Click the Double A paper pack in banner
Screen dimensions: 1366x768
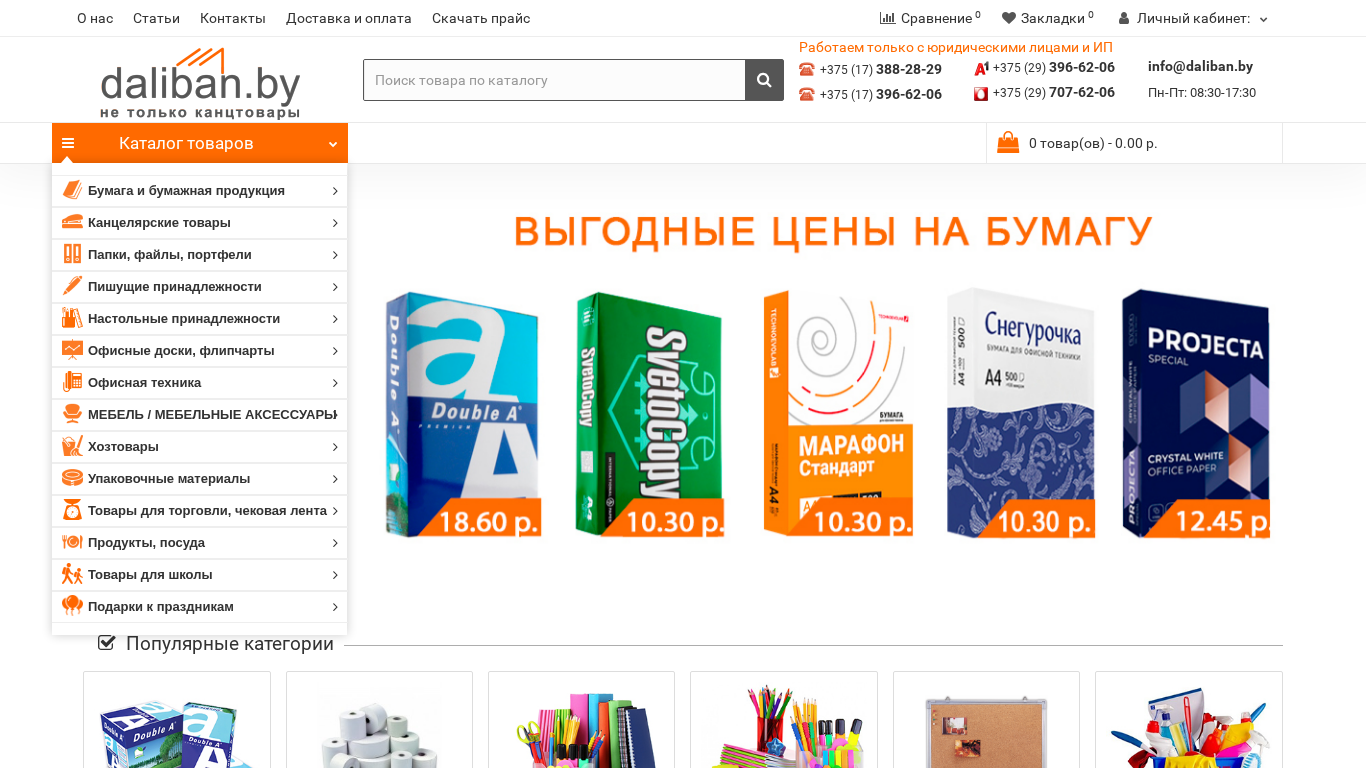point(463,413)
